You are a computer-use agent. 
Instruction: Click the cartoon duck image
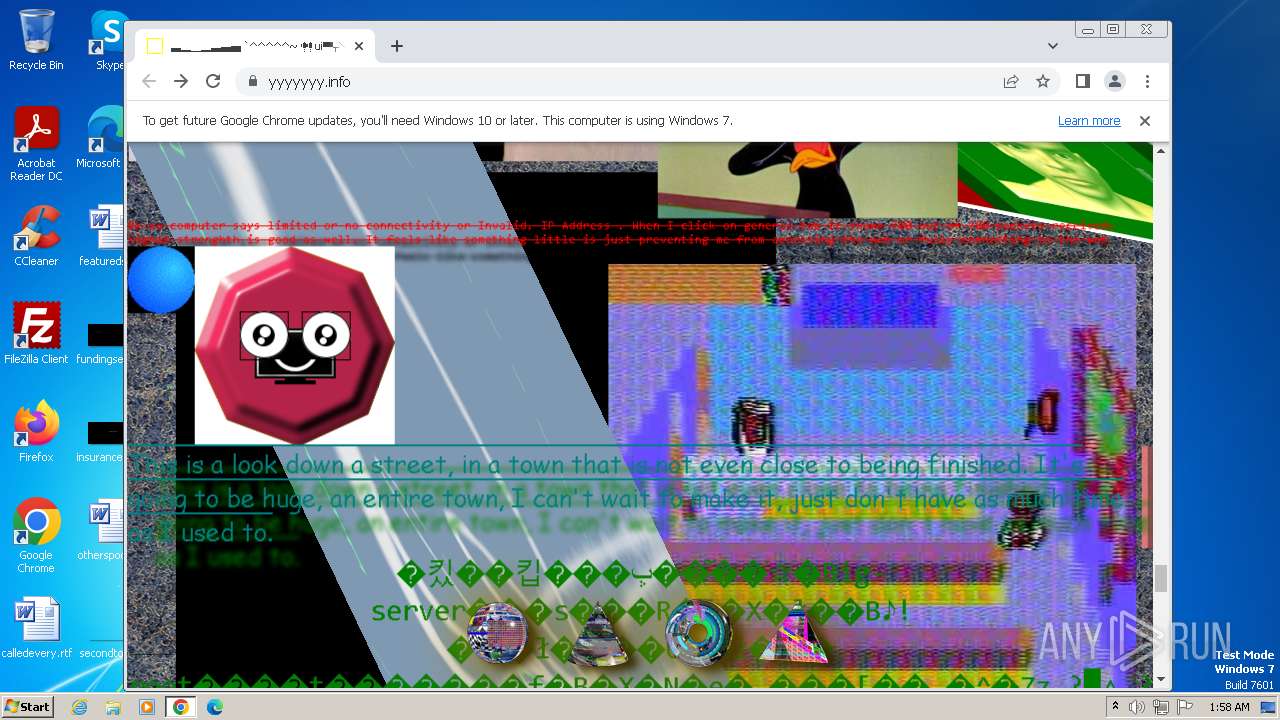point(807,180)
